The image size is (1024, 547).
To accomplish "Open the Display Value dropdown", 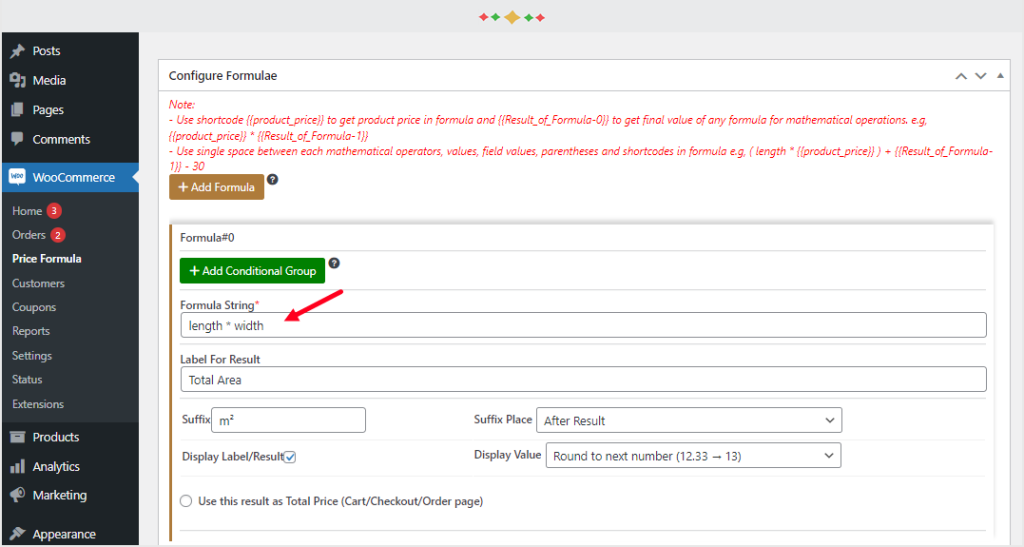I will coord(693,456).
